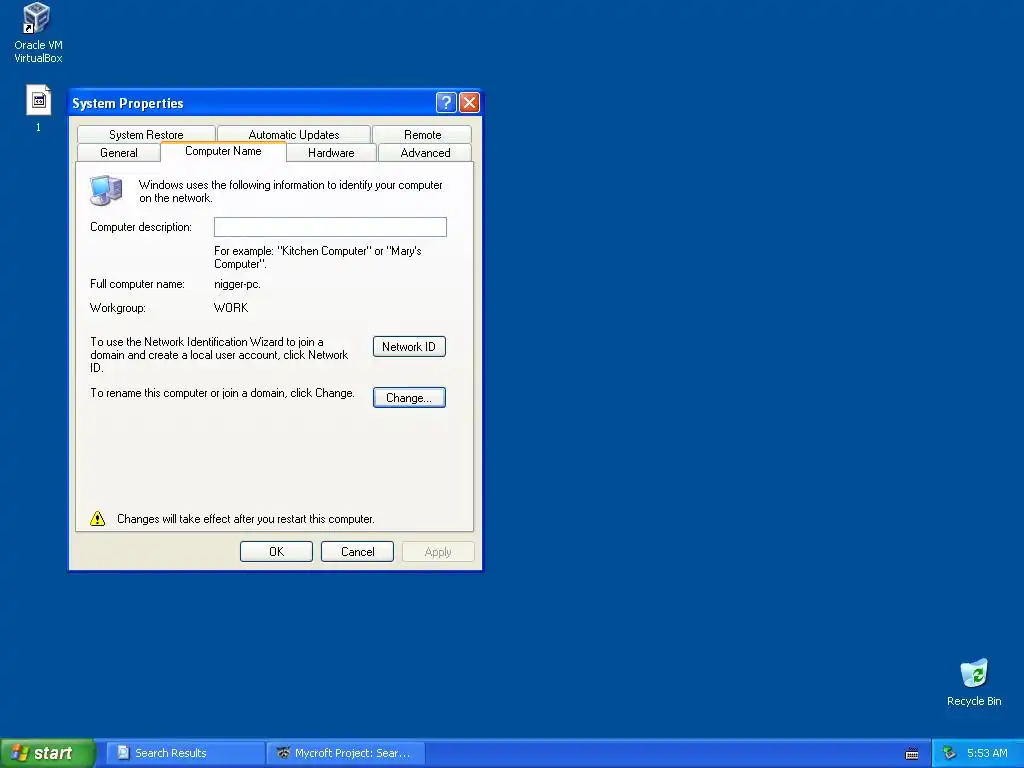Screen dimensions: 1024x768
Task: Open the Recycle Bin desktop icon
Action: point(974,682)
